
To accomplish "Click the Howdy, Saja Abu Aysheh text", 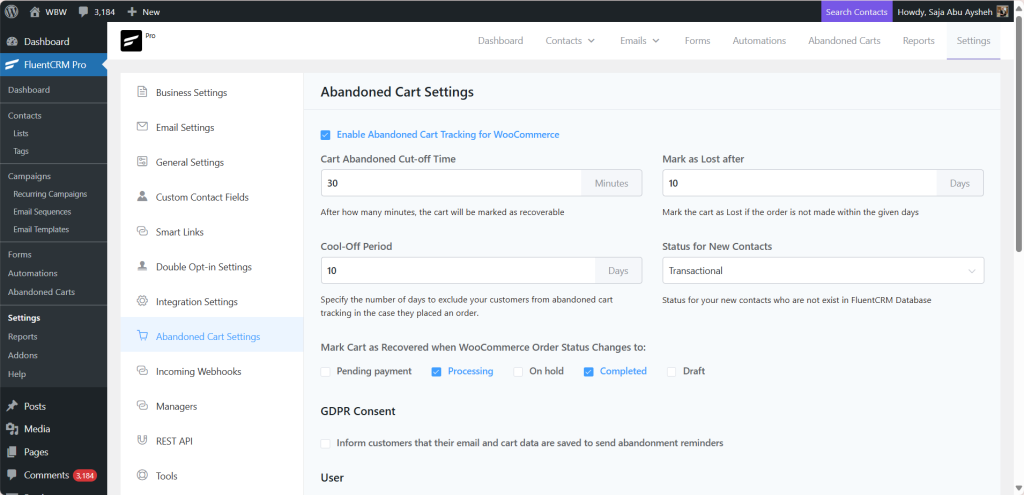I will [944, 12].
